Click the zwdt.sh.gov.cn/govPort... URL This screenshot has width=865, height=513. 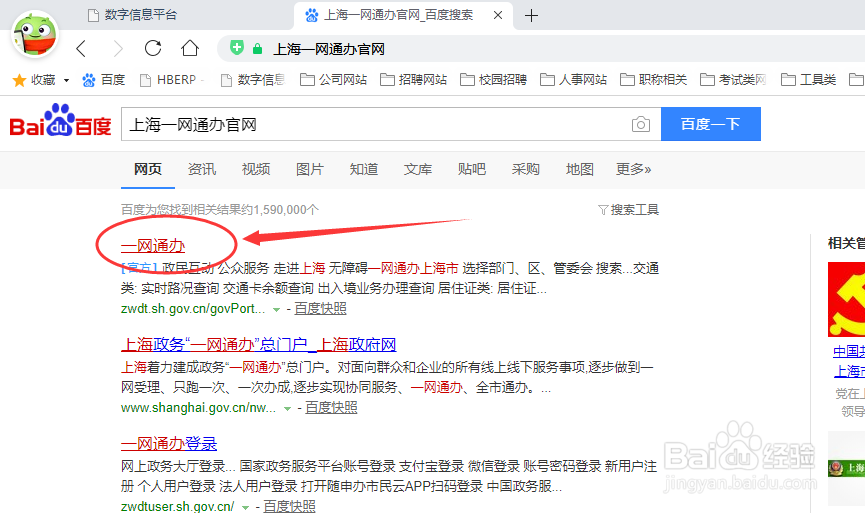193,308
